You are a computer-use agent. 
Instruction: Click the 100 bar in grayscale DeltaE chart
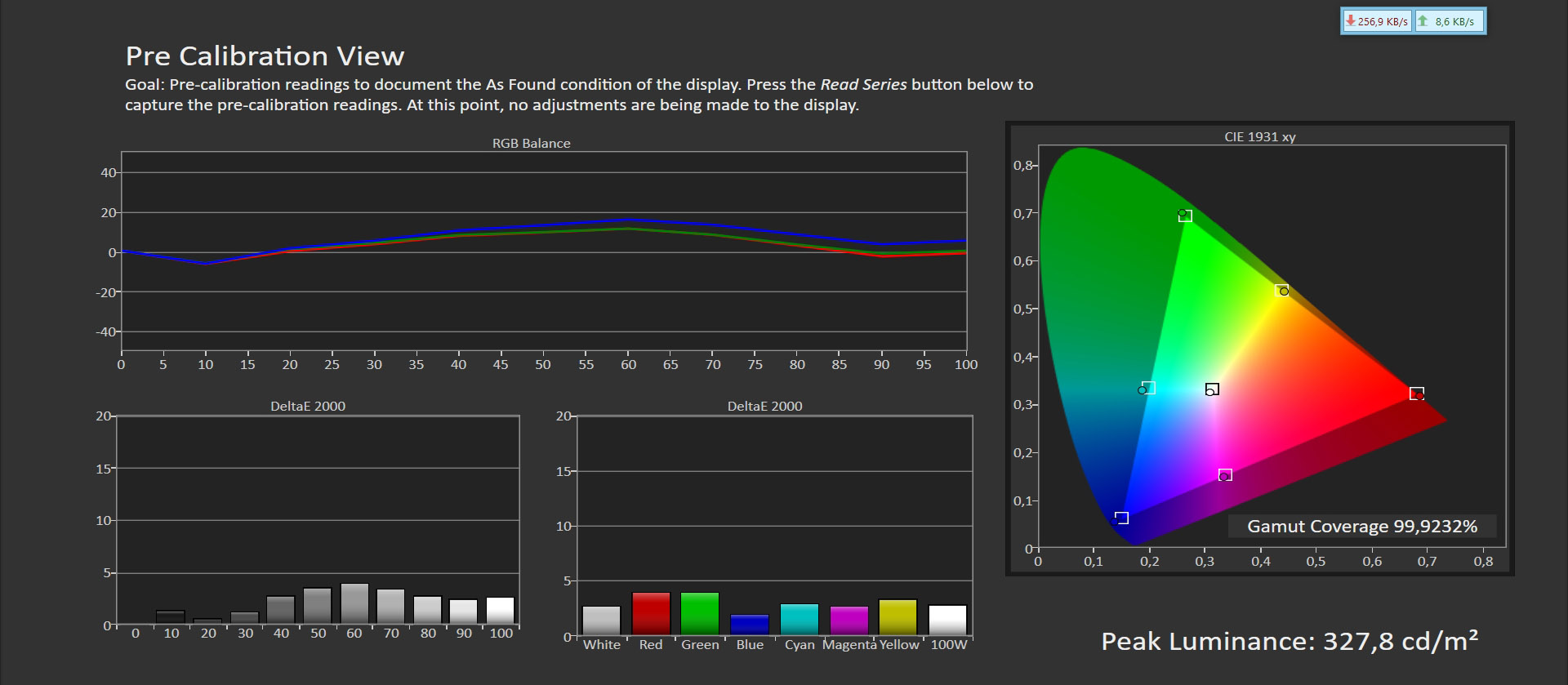pyautogui.click(x=501, y=612)
